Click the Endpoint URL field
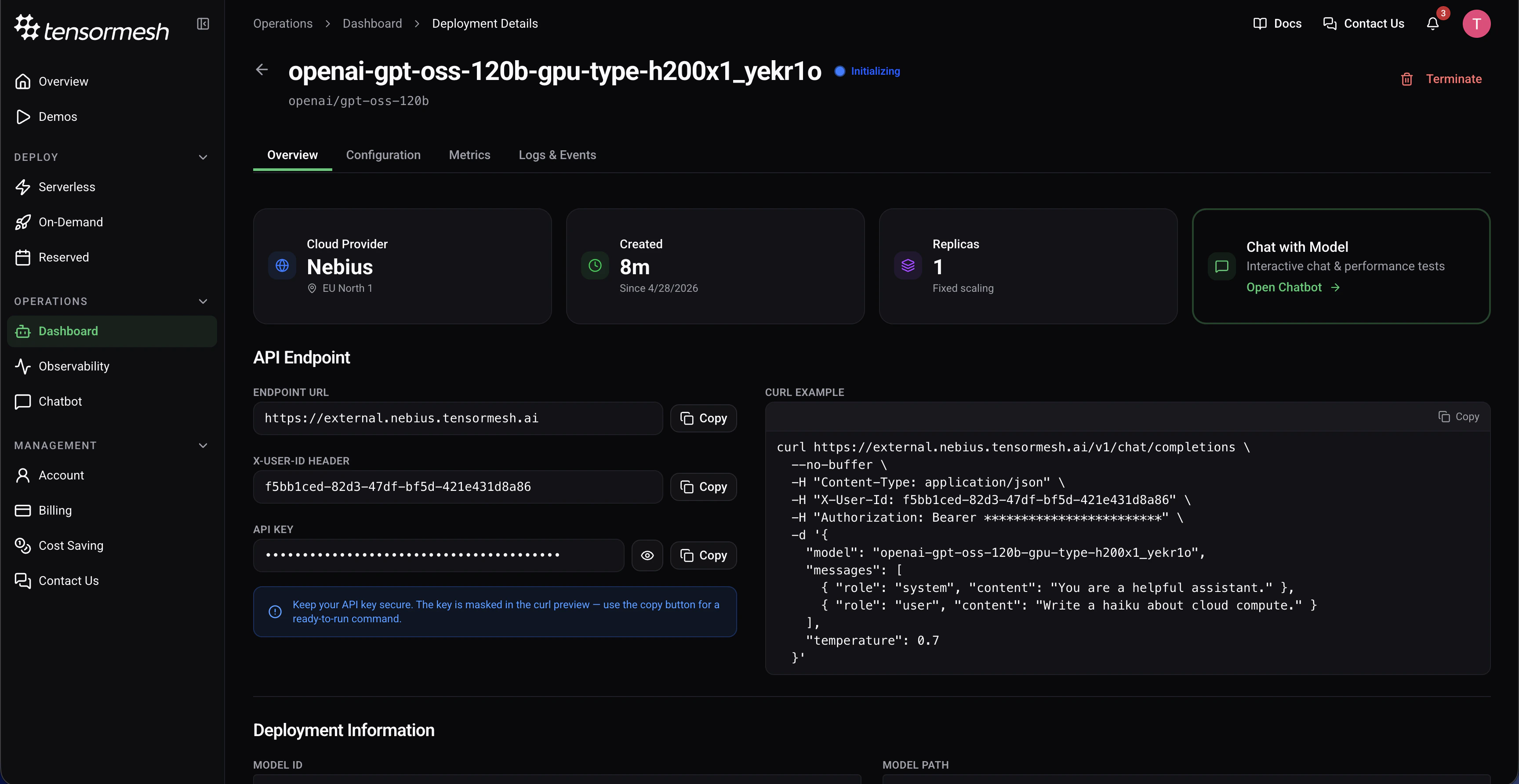The image size is (1519, 784). click(458, 418)
